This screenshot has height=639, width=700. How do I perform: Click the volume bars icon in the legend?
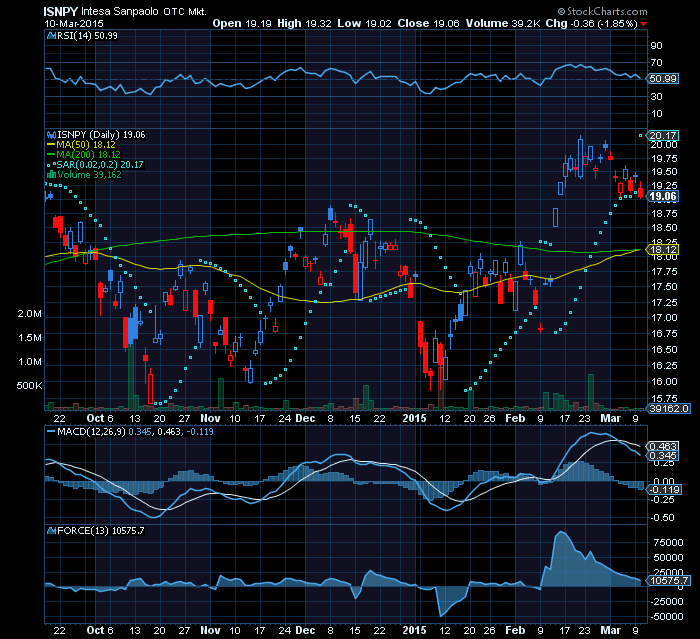pyautogui.click(x=51, y=175)
